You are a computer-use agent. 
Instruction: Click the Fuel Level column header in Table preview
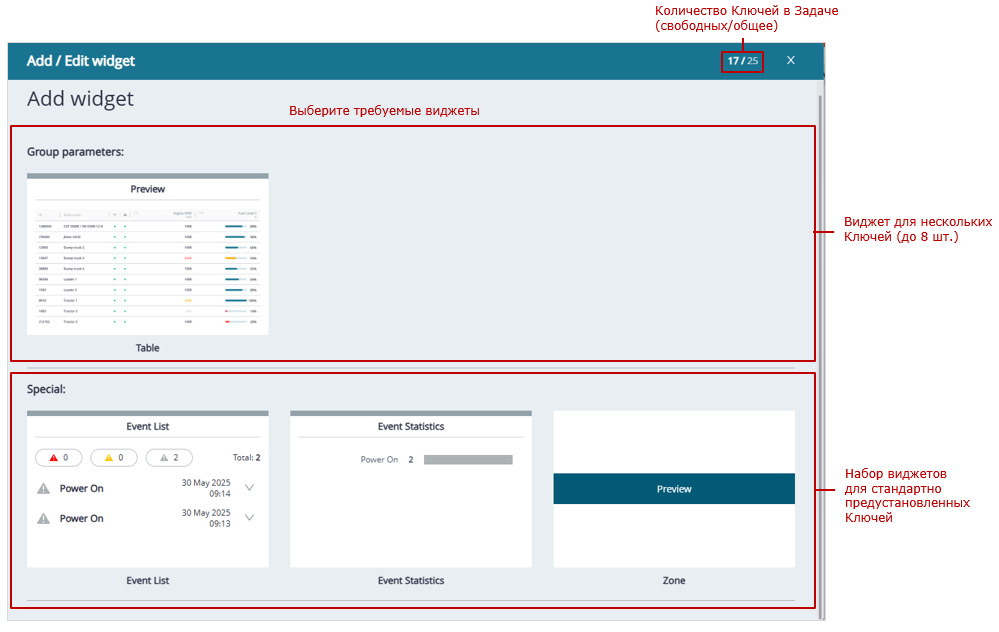pos(246,213)
